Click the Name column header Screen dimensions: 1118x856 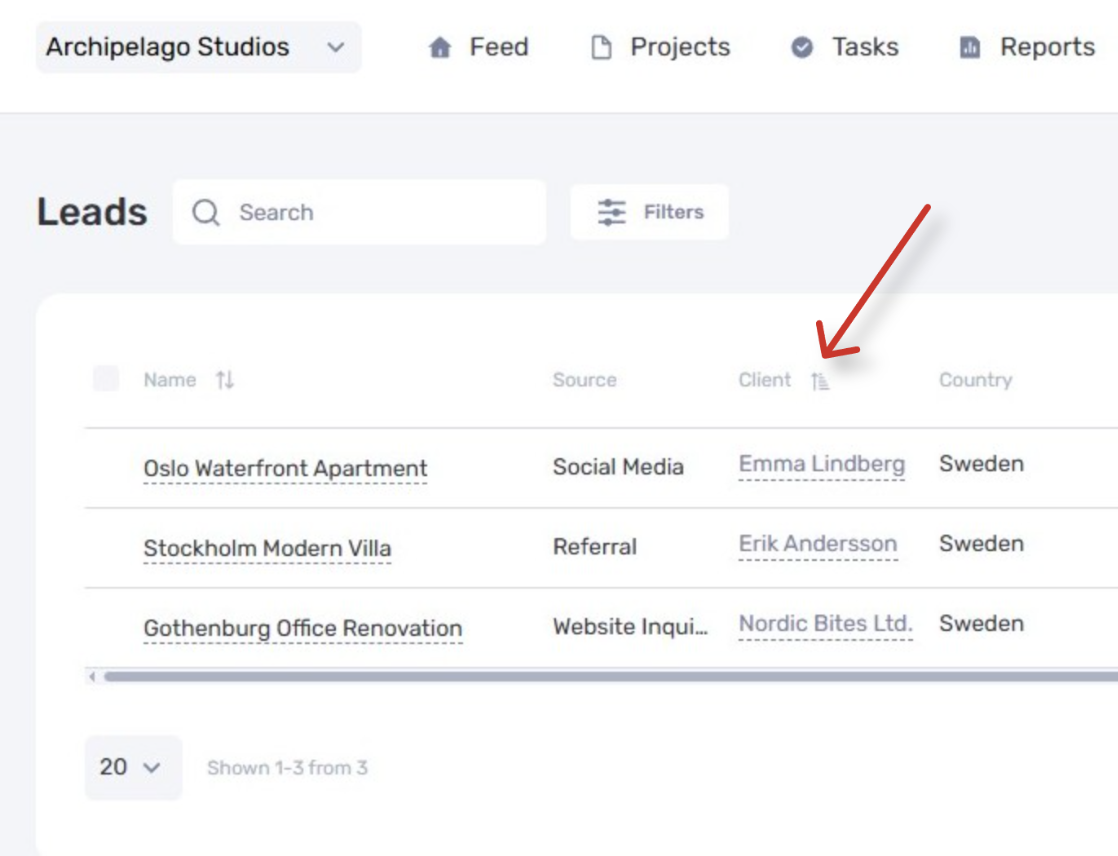(170, 380)
